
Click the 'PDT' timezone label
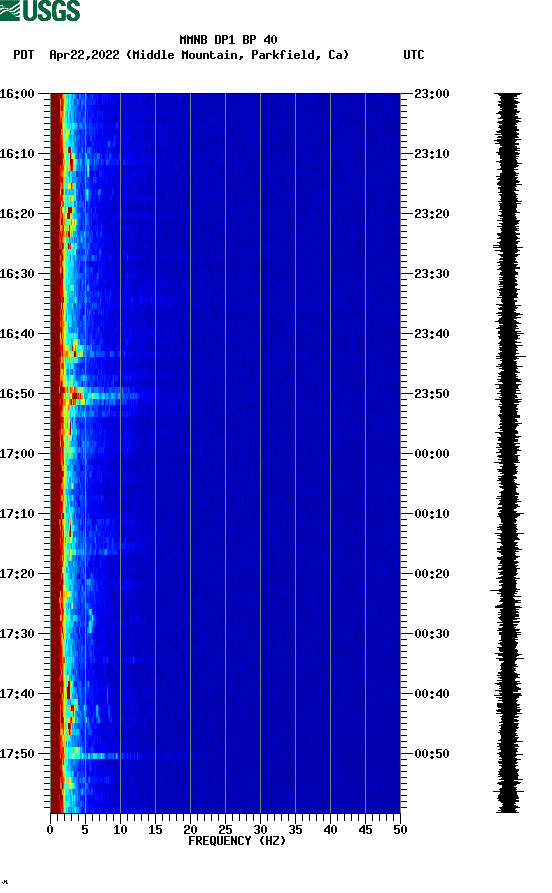(24, 55)
